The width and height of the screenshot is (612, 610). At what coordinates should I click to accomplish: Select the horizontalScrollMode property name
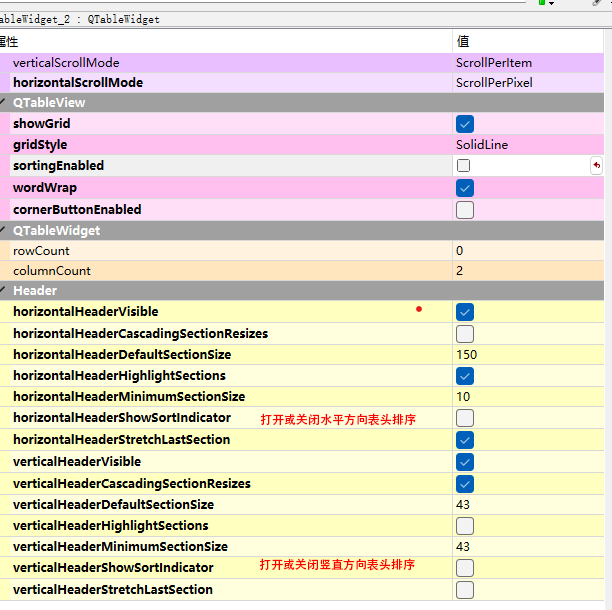pos(78,83)
